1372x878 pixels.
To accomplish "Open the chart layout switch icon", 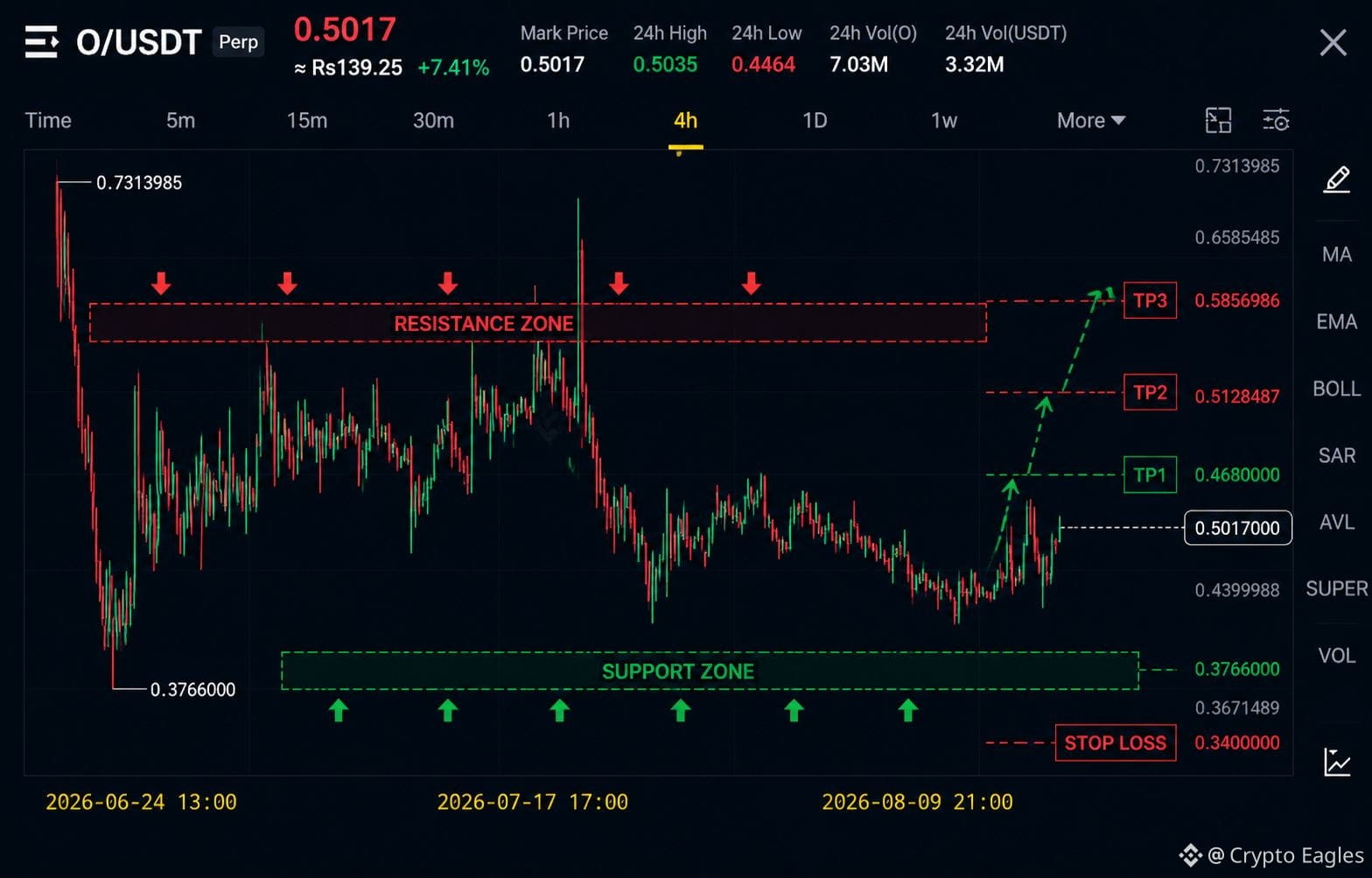I will (x=1218, y=120).
